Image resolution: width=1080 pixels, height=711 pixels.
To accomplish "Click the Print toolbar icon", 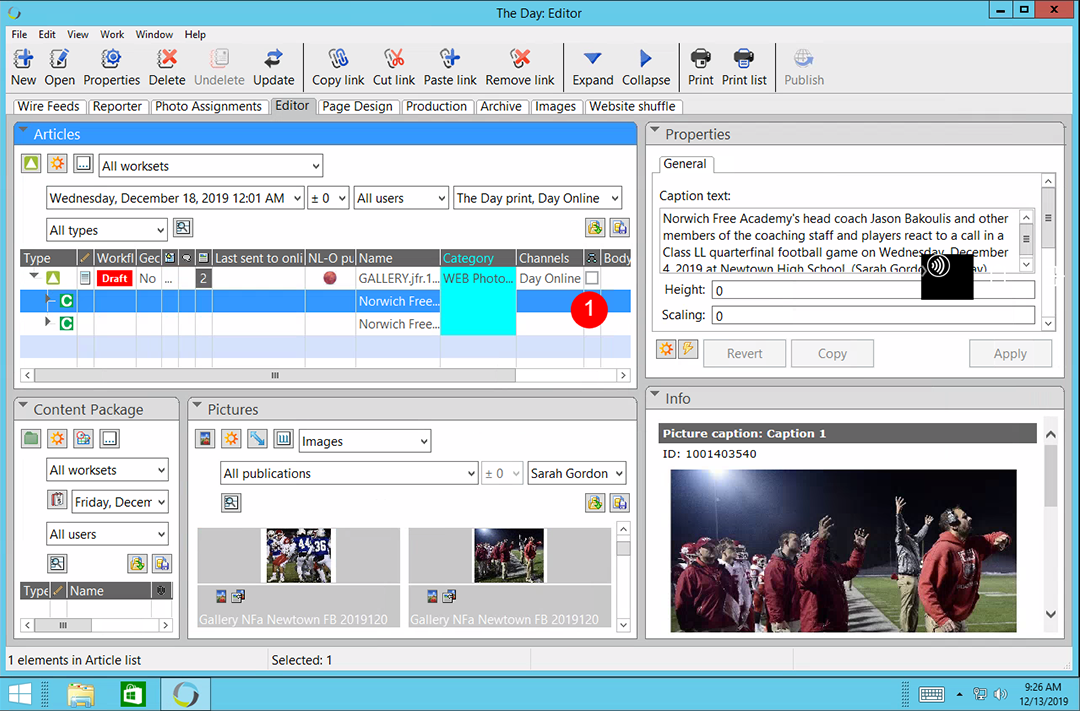I will point(700,68).
